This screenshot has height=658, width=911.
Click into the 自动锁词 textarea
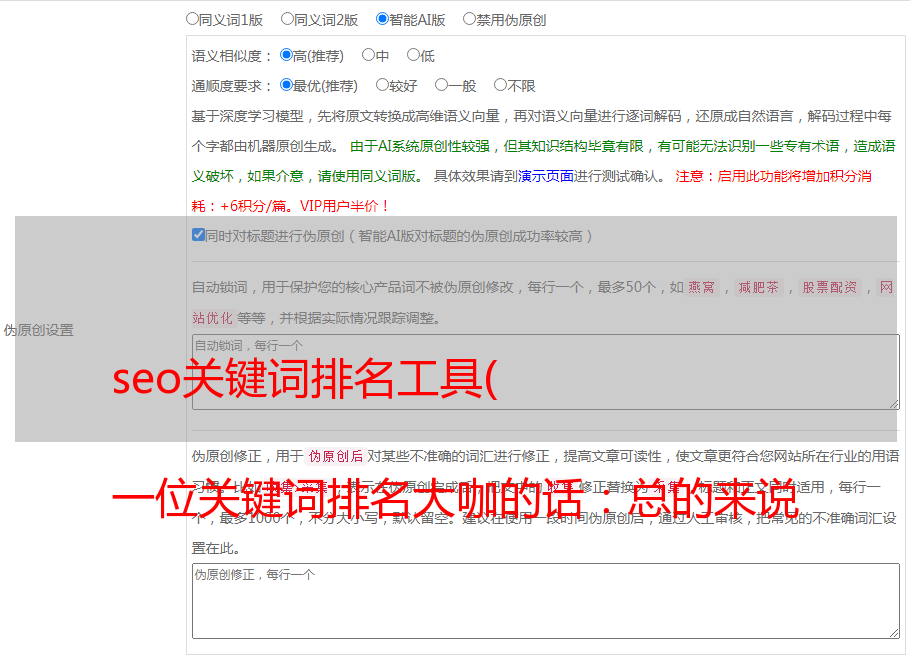546,372
